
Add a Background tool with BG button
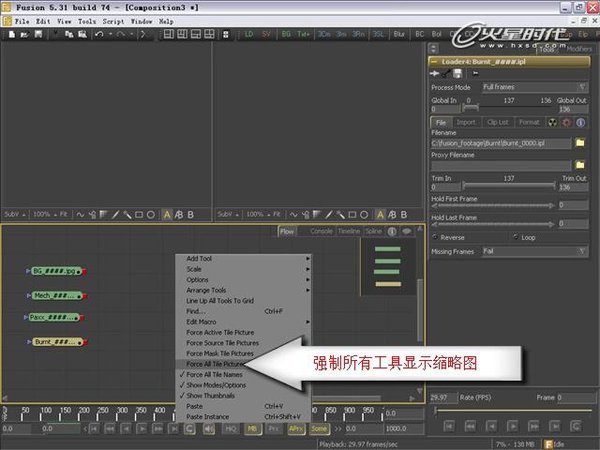[286, 34]
